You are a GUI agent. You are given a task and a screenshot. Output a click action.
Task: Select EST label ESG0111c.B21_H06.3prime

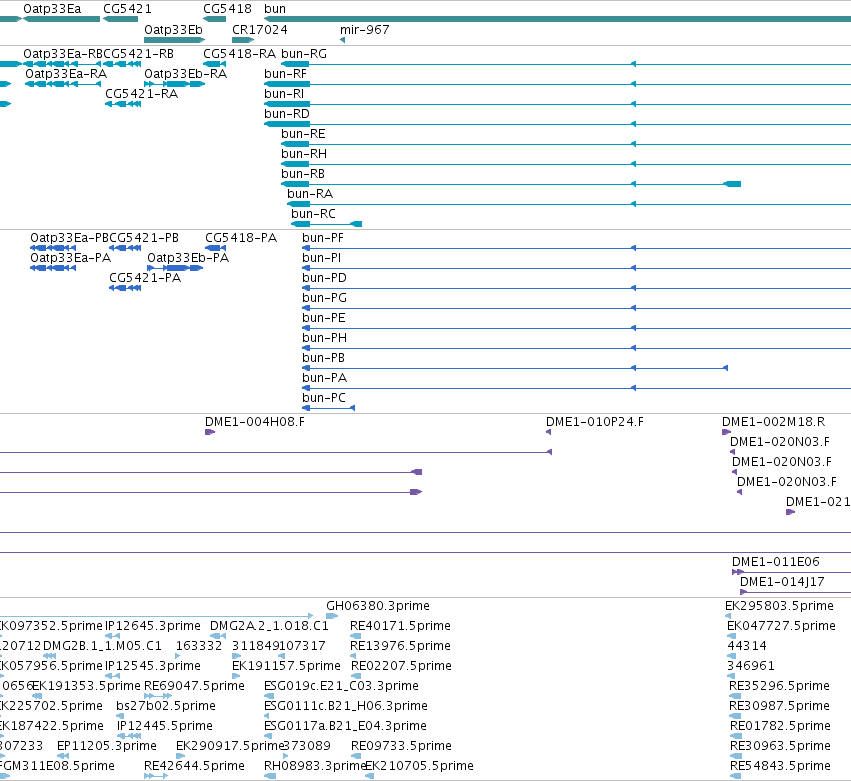346,707
